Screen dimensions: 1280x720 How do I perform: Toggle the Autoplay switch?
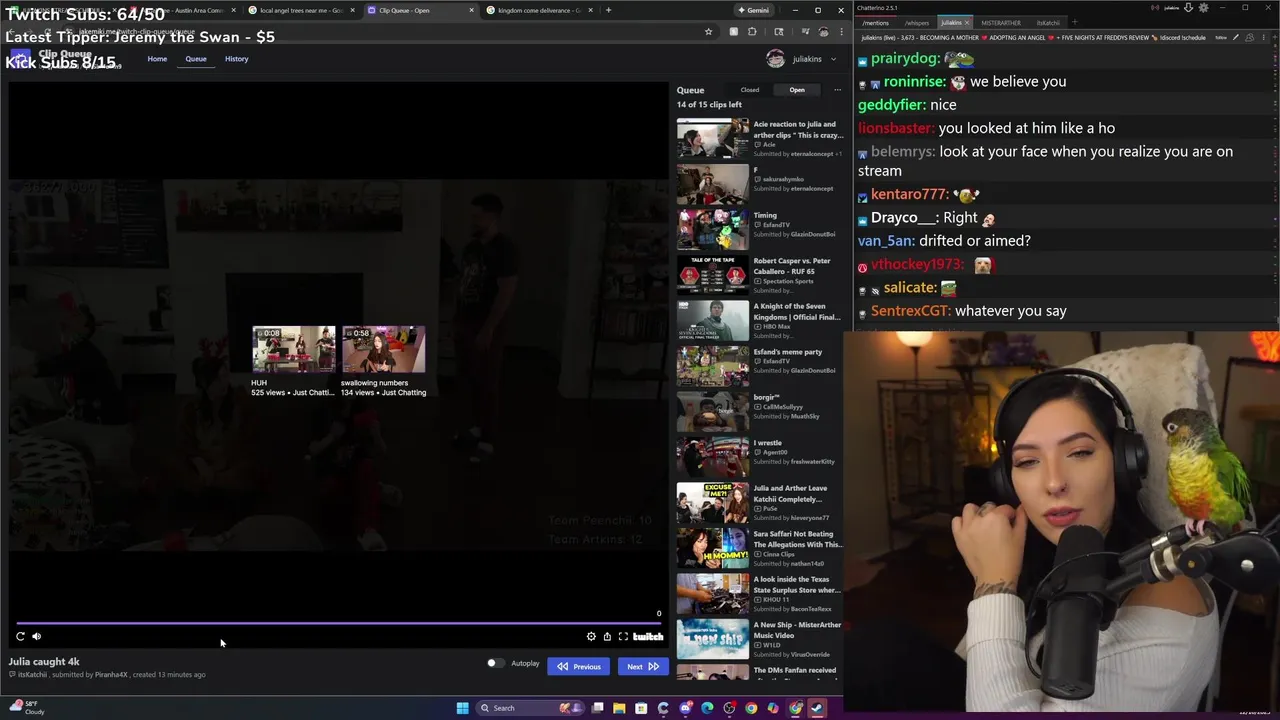(x=494, y=663)
